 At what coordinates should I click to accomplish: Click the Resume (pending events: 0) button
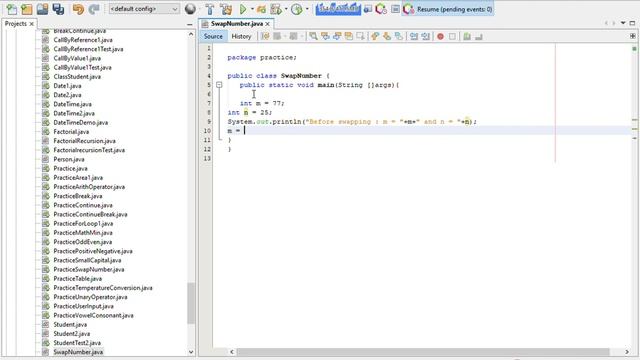coord(448,9)
